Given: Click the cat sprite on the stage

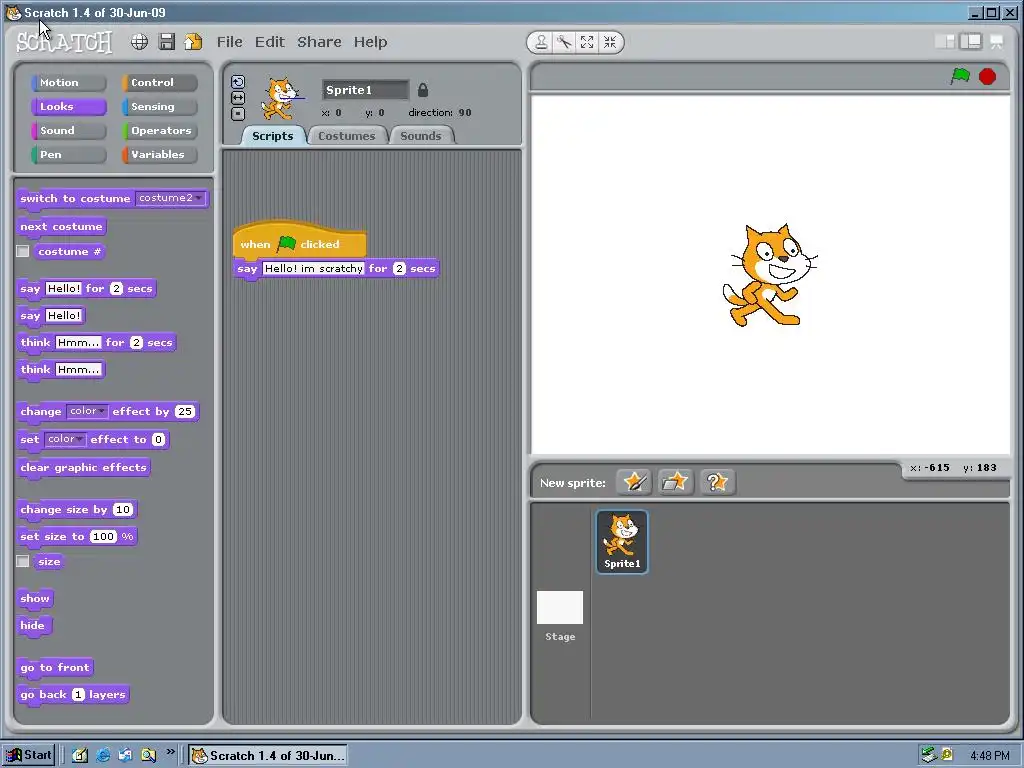Looking at the screenshot, I should (x=769, y=275).
